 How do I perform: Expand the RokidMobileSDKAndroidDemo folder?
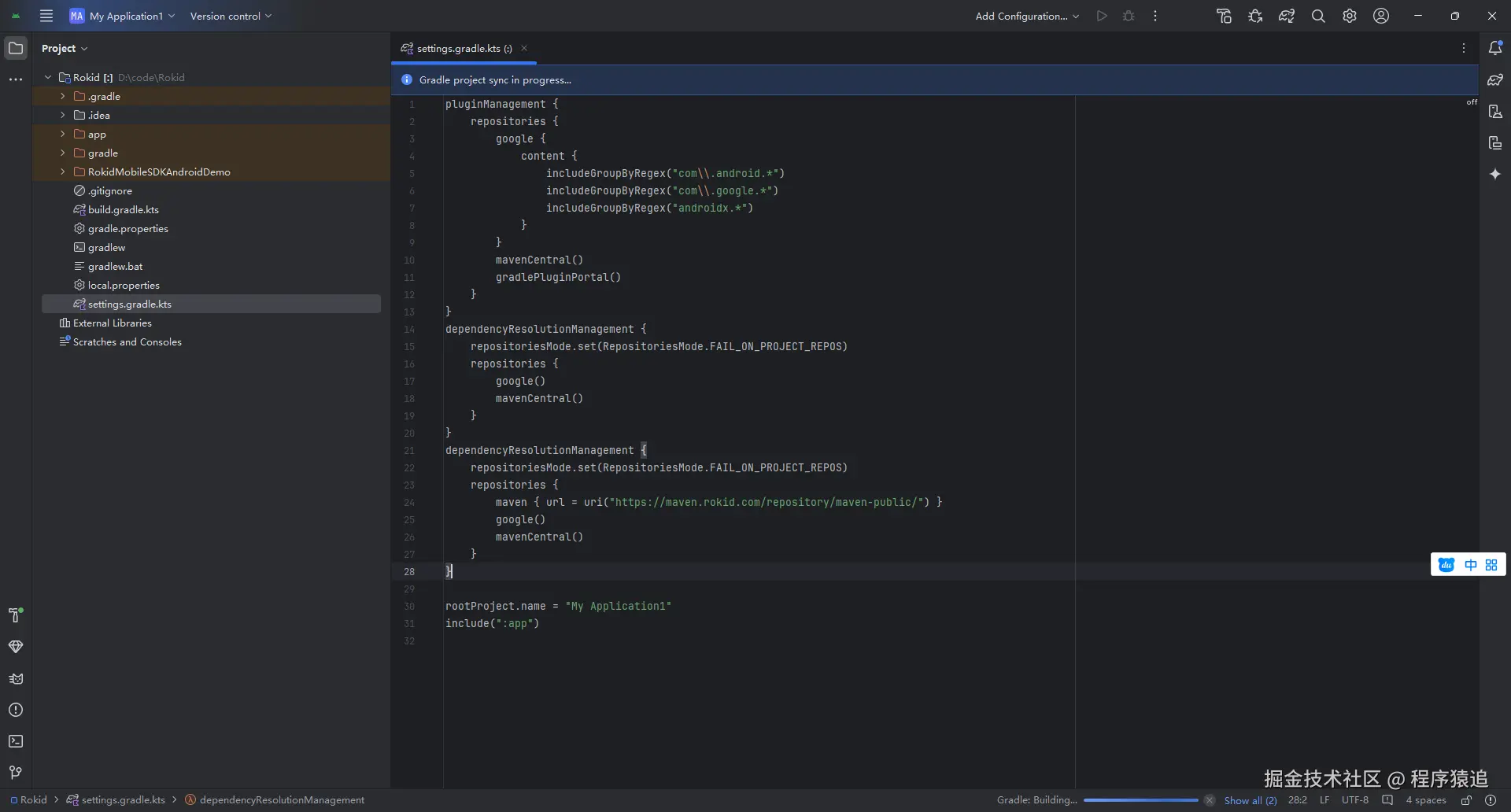pyautogui.click(x=63, y=172)
